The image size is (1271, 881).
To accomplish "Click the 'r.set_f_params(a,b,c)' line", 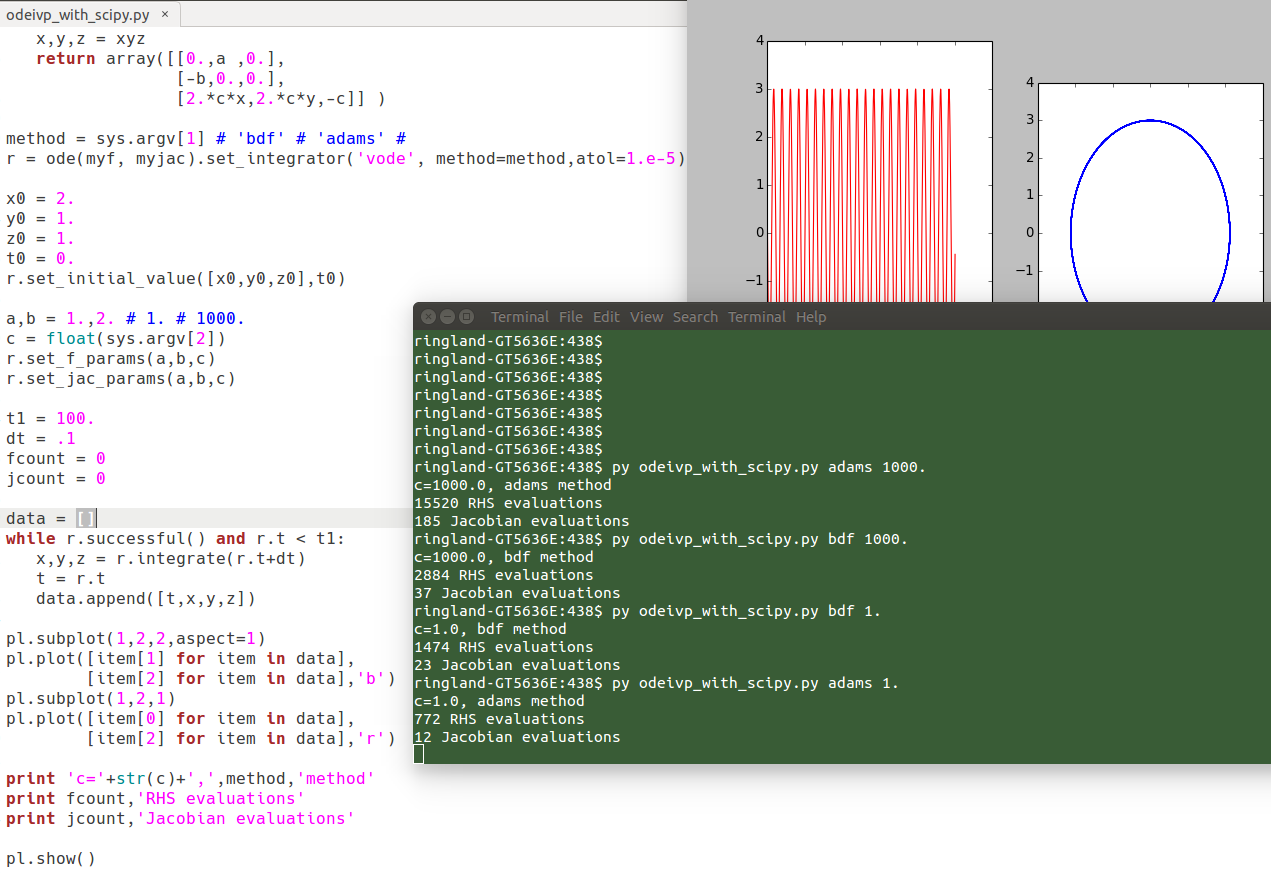I will pos(110,359).
